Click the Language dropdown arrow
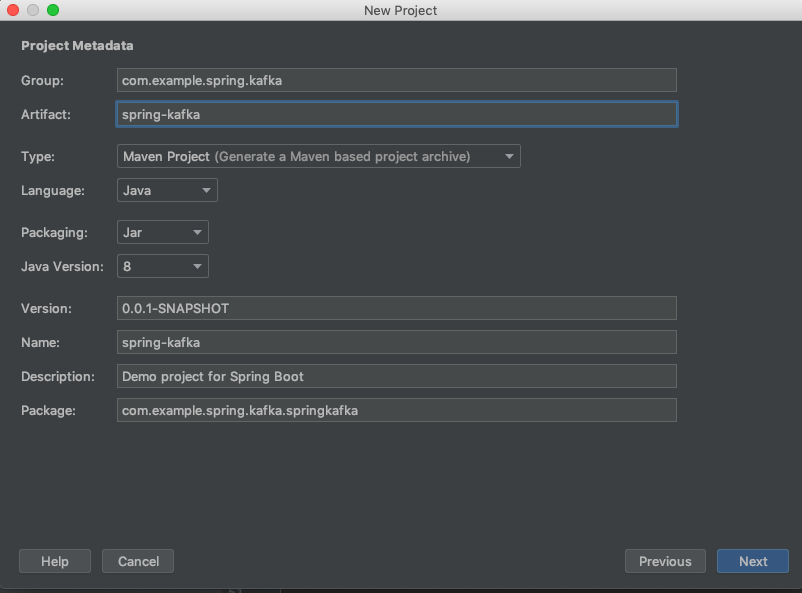 (x=207, y=190)
